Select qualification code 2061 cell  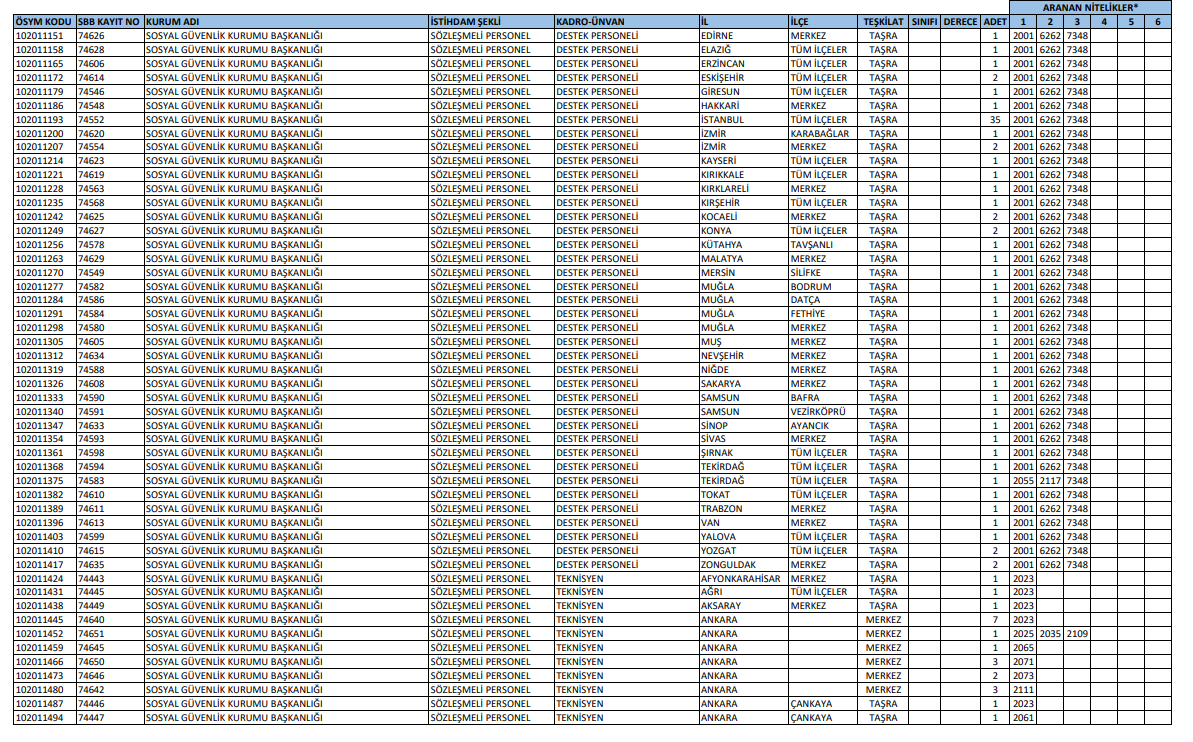[1023, 717]
